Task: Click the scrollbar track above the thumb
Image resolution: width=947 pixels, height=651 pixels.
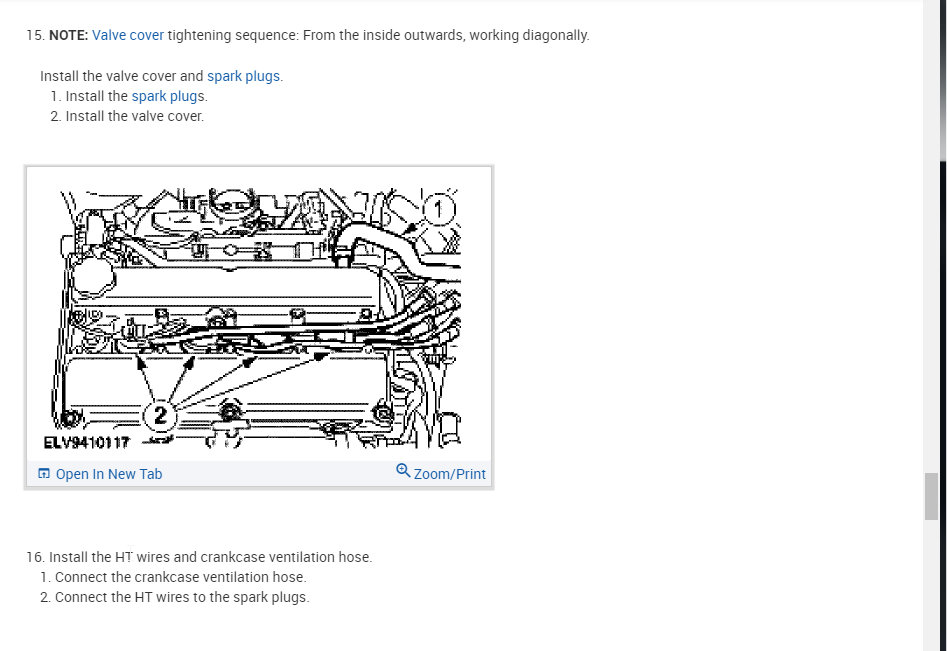Action: click(x=931, y=242)
